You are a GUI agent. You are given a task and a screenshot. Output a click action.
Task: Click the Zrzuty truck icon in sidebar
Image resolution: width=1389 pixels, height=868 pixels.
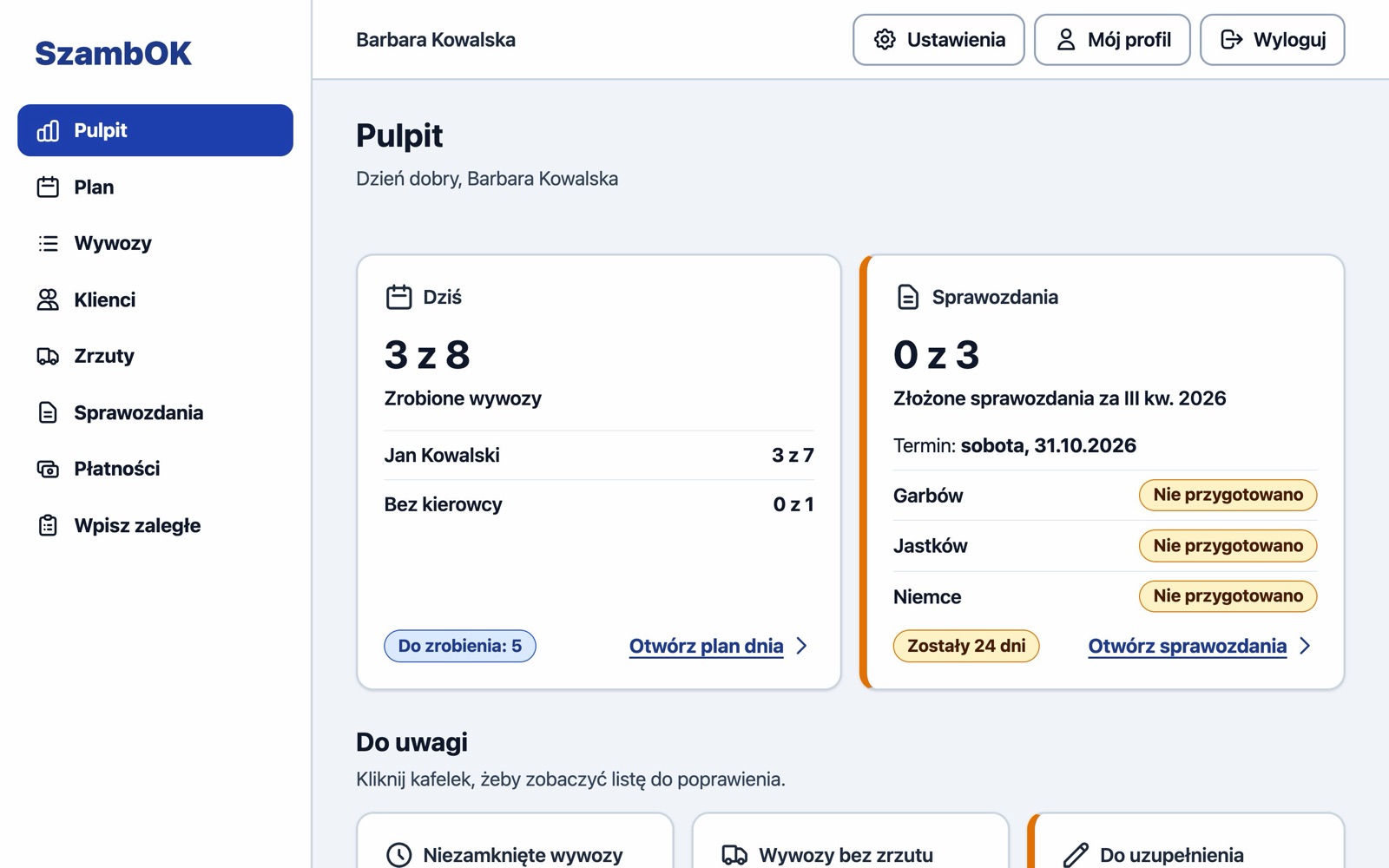(48, 356)
